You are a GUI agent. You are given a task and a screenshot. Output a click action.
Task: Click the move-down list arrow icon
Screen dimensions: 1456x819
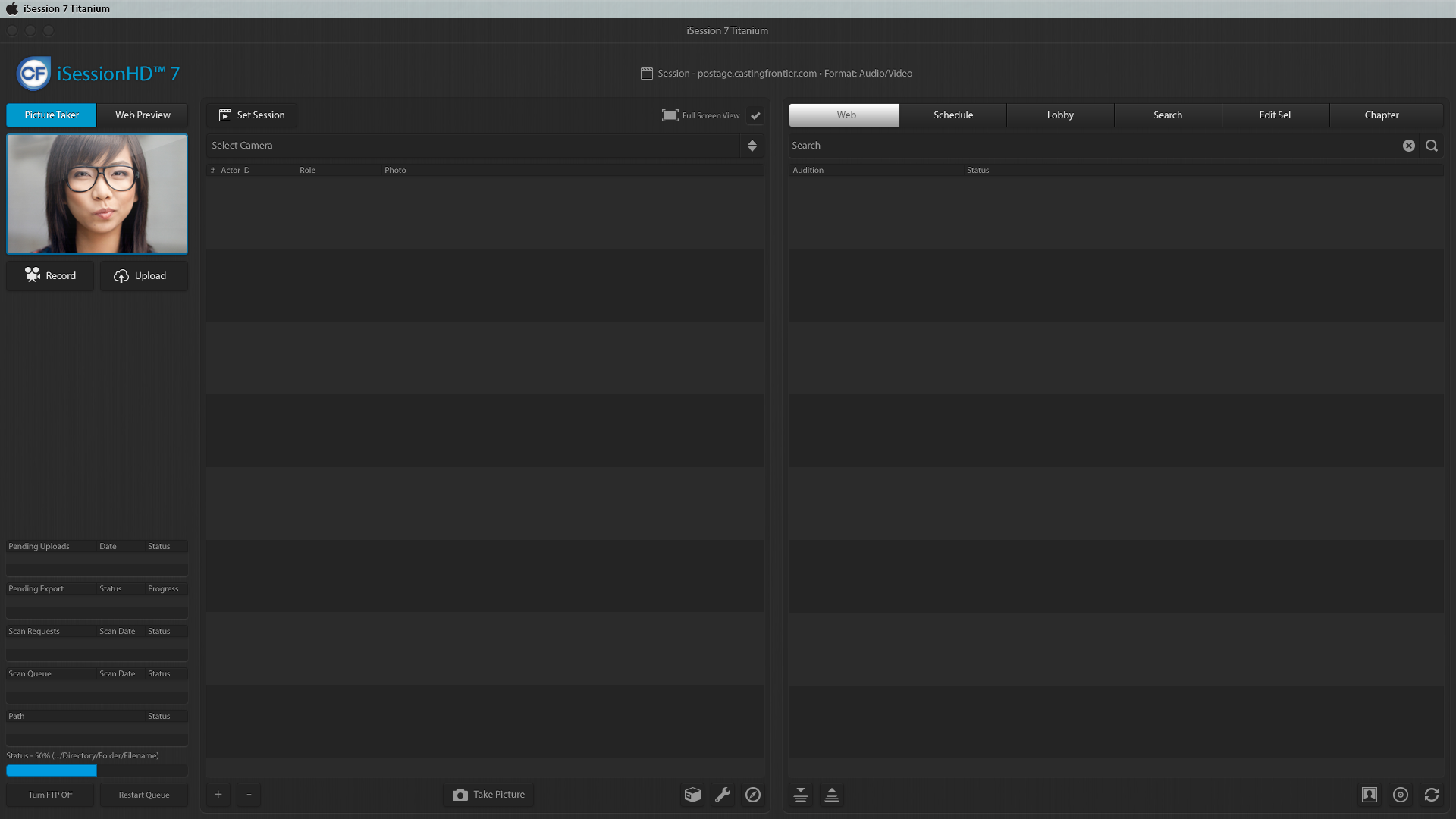800,795
